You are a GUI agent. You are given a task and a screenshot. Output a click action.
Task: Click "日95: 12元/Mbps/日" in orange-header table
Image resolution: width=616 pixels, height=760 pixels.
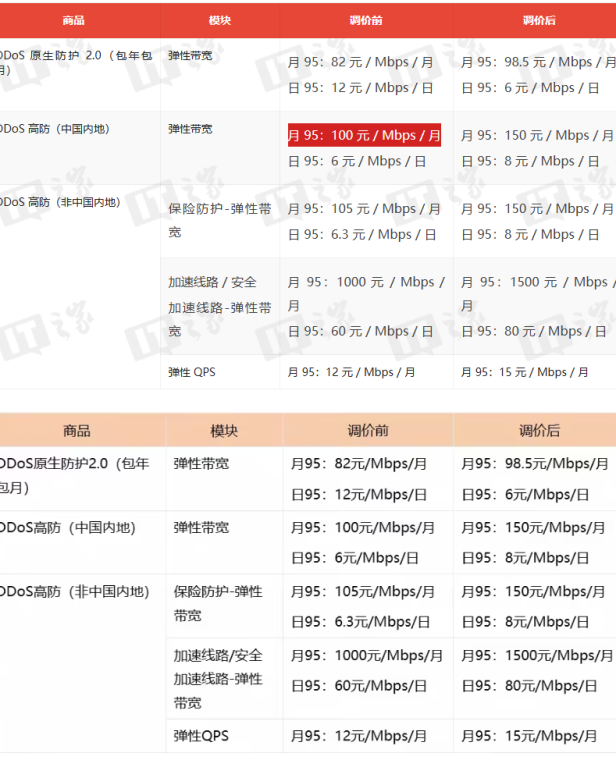pyautogui.click(x=359, y=495)
